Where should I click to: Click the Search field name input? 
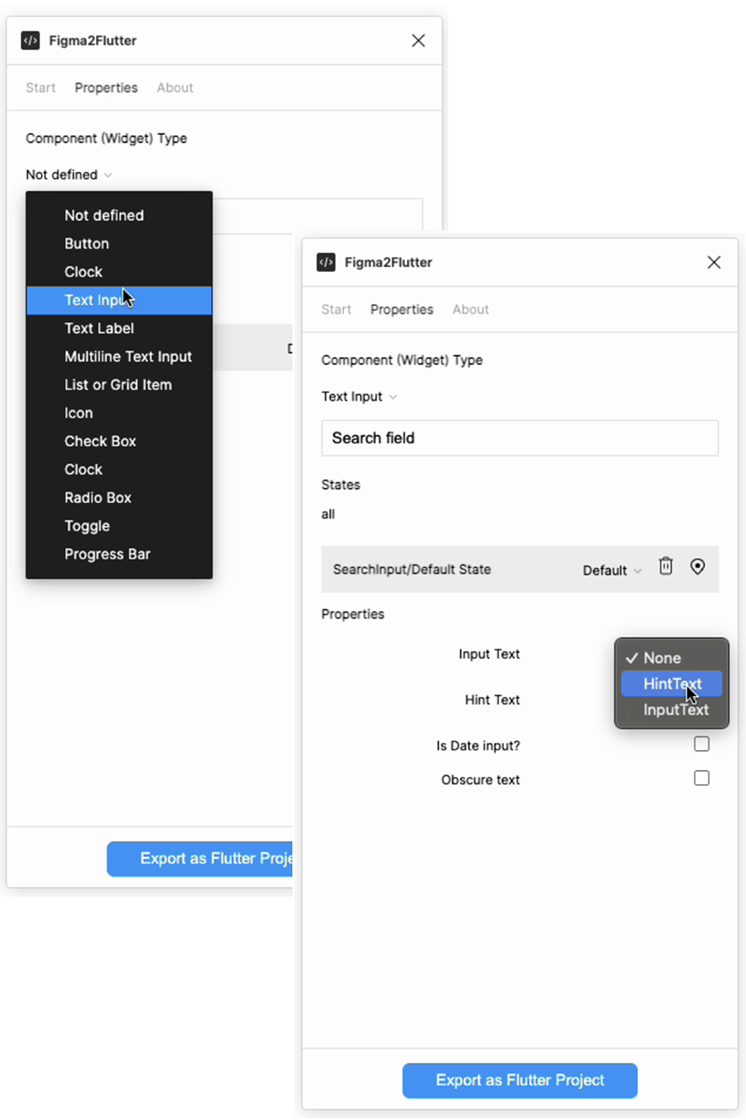tap(520, 438)
